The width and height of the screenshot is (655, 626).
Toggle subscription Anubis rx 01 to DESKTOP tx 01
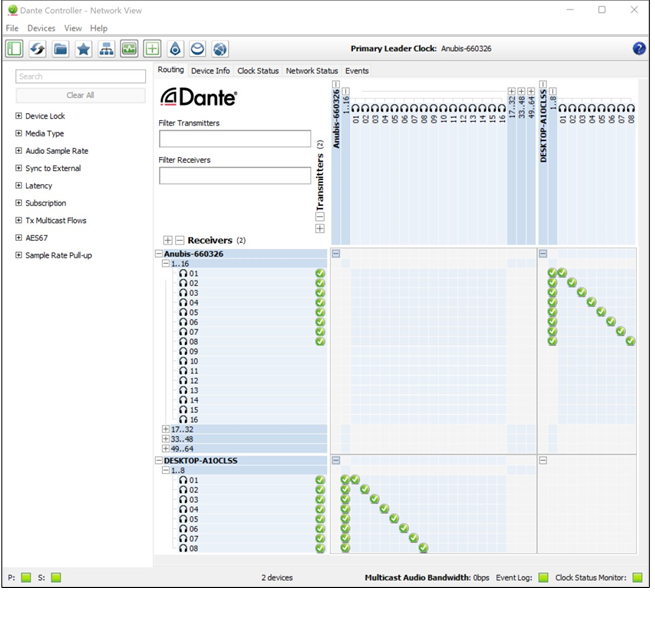tap(562, 273)
